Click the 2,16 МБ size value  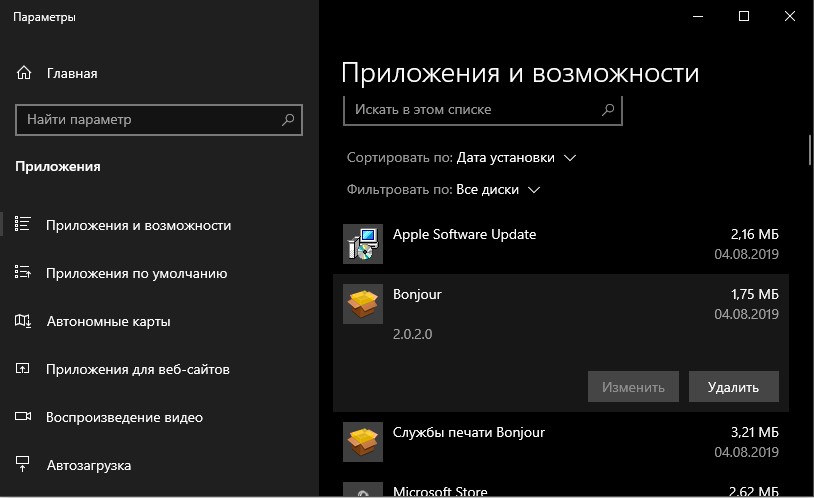[755, 234]
